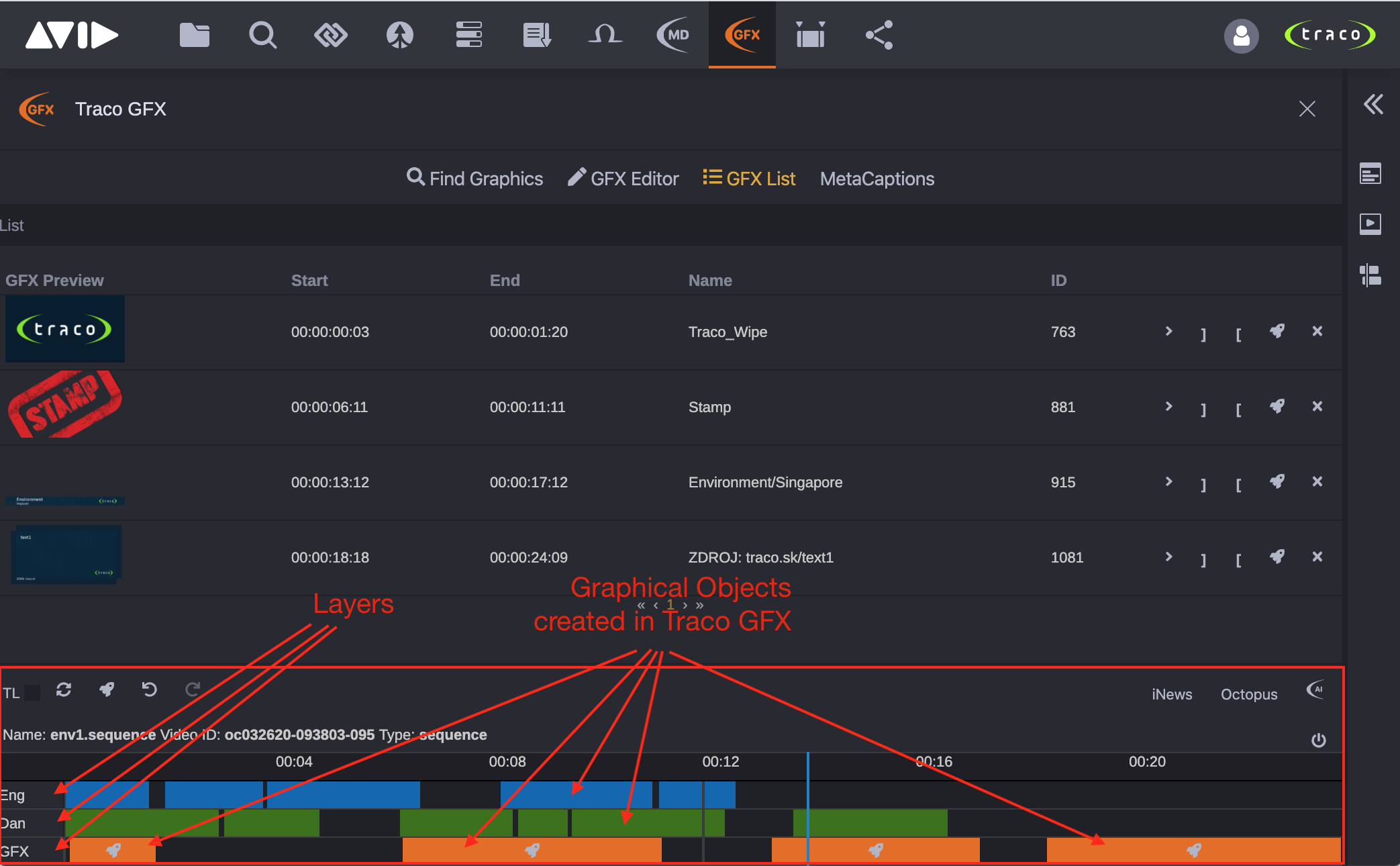The image size is (1400, 866).
Task: Open the layout blocks icon in right sidebar
Action: click(1370, 275)
